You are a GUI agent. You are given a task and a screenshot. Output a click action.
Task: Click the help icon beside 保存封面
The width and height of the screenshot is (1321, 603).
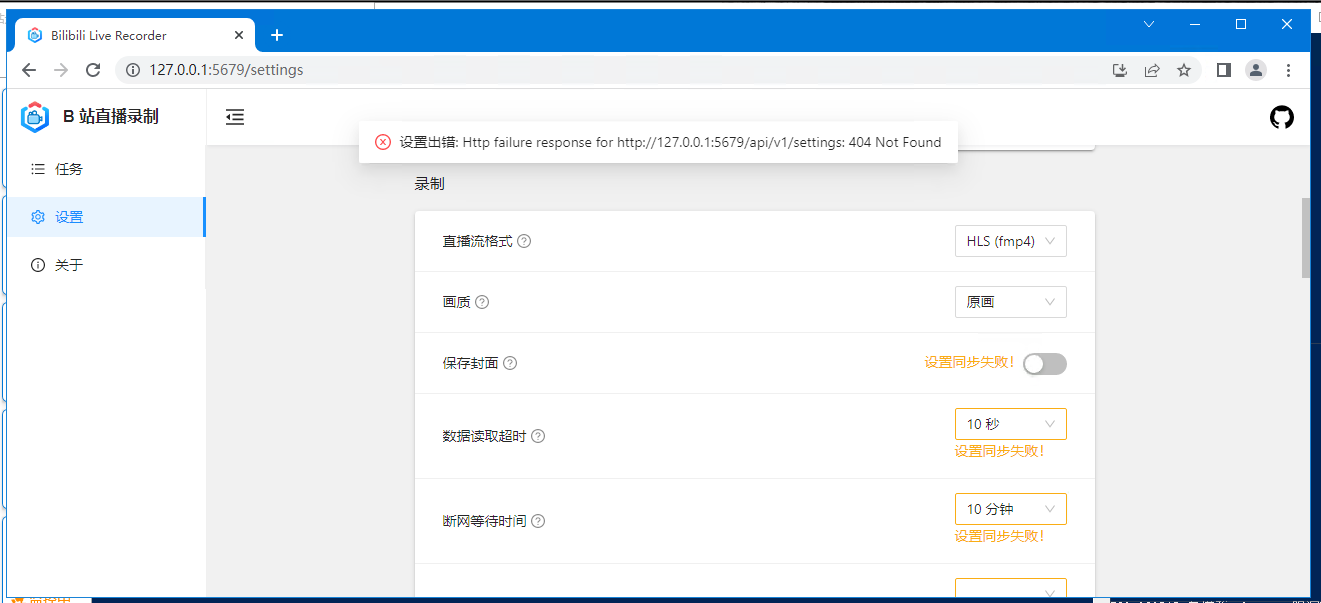tap(510, 363)
